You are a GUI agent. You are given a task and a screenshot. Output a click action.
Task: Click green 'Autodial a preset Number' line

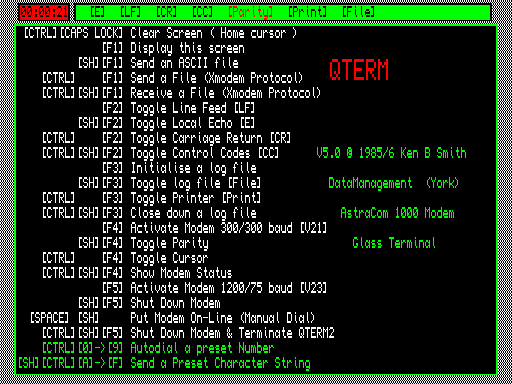pyautogui.click(x=202, y=349)
